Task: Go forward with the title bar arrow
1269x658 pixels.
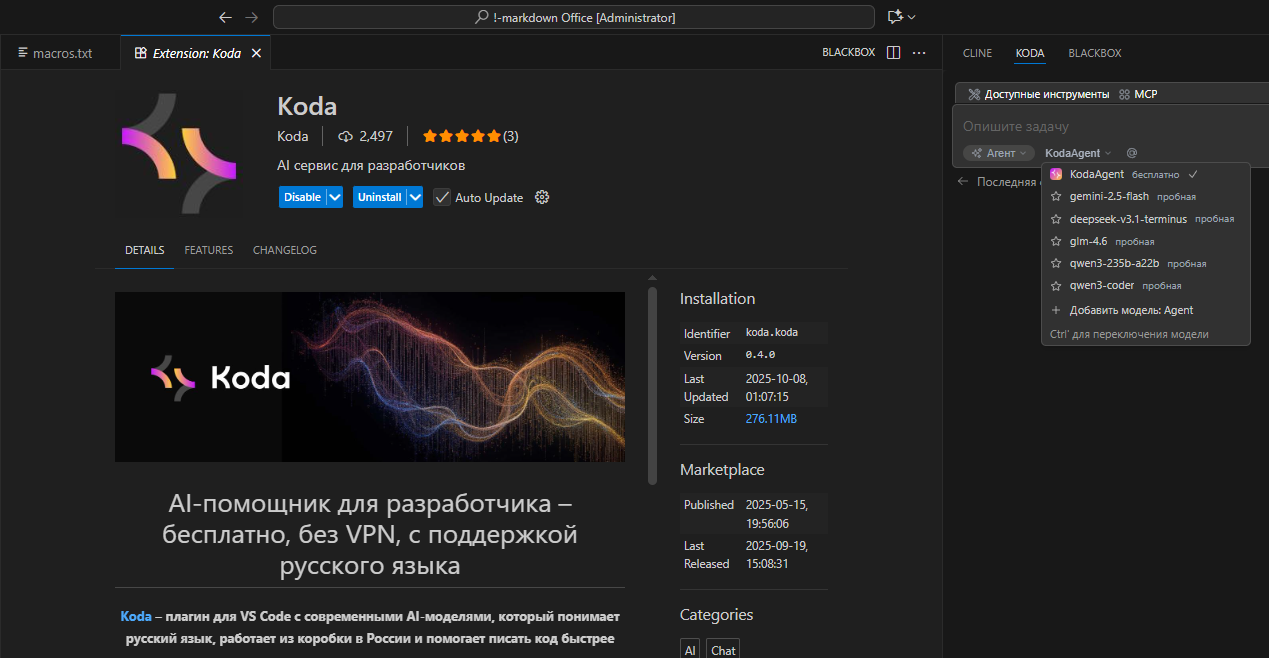Action: coord(251,17)
